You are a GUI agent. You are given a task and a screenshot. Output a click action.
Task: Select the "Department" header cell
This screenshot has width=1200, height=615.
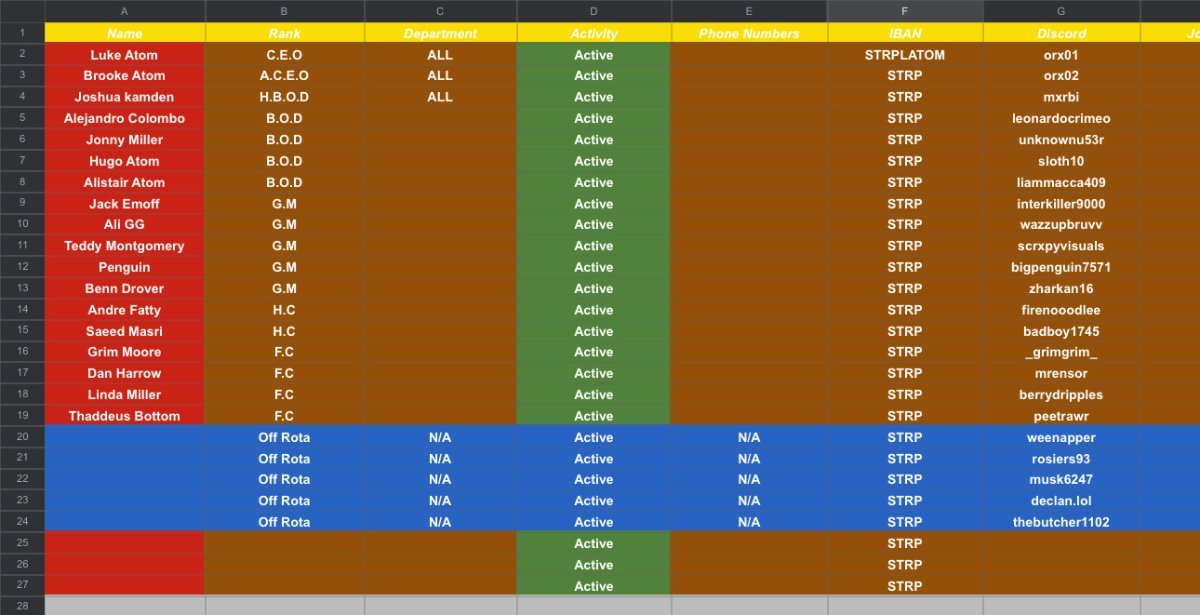tap(440, 33)
